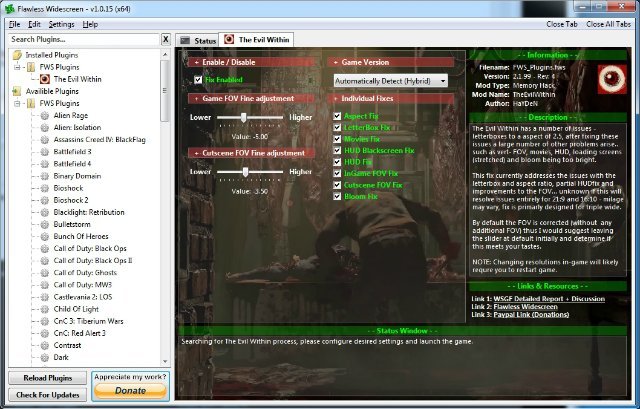
Task: Click the gear icon beside Child Of Light
Action: (45, 309)
